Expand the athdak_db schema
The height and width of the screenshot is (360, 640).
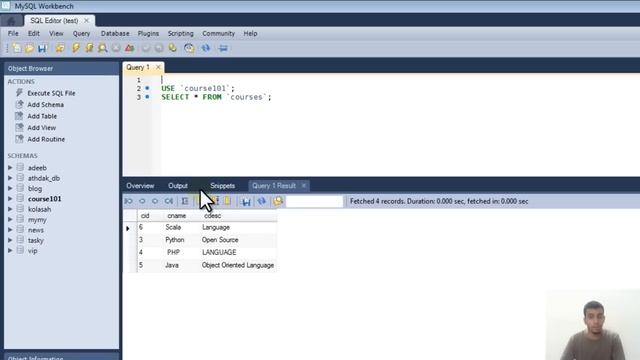tap(10, 178)
